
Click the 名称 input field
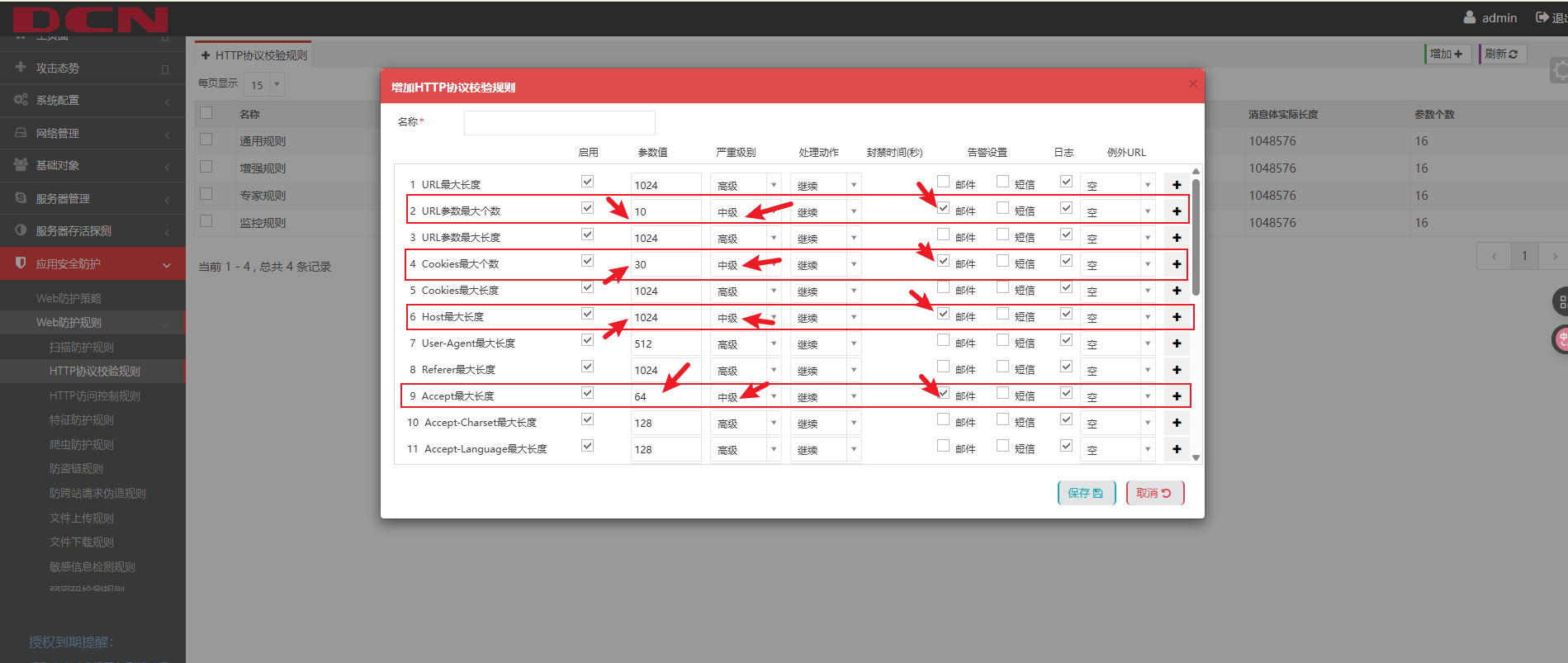(560, 123)
